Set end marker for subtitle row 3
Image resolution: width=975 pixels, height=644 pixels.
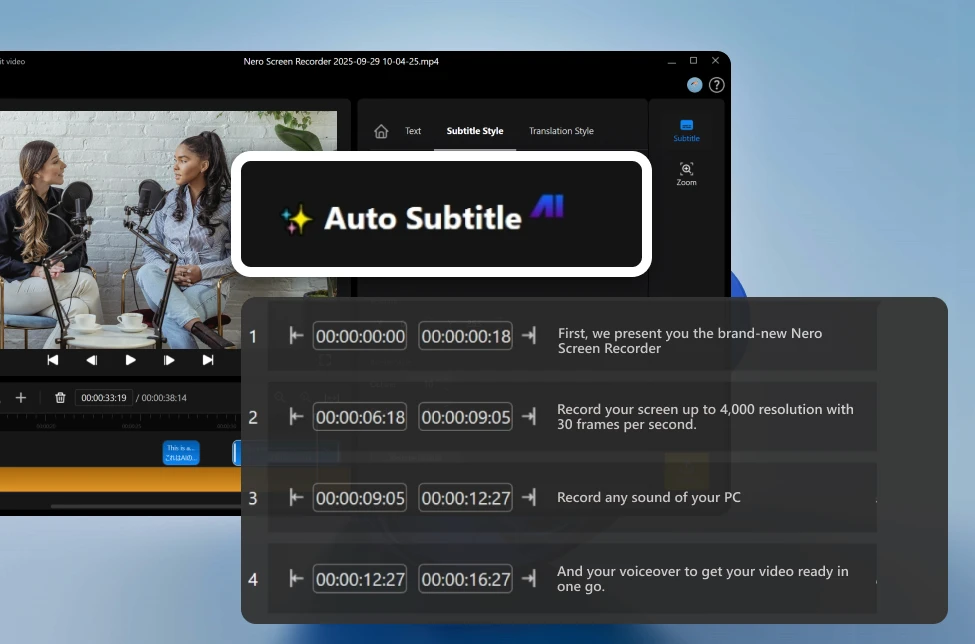[529, 497]
